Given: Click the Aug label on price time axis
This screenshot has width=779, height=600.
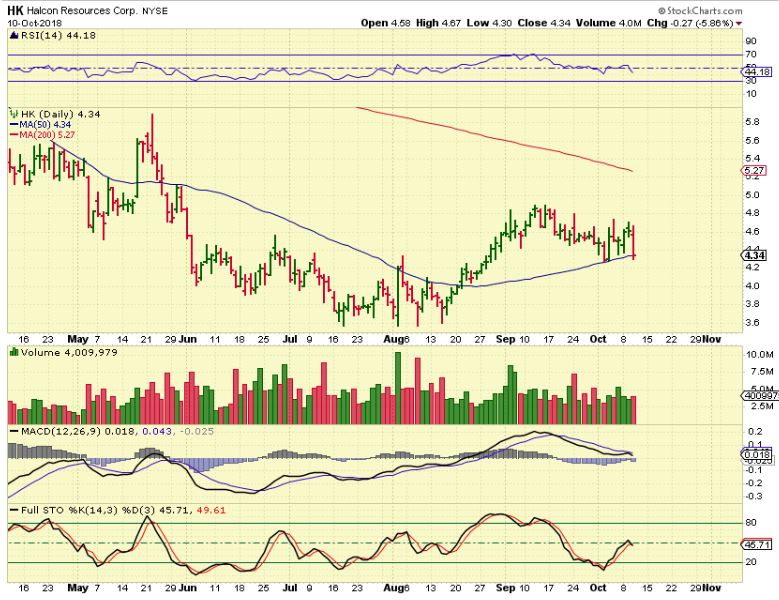Looking at the screenshot, I should click(393, 339).
